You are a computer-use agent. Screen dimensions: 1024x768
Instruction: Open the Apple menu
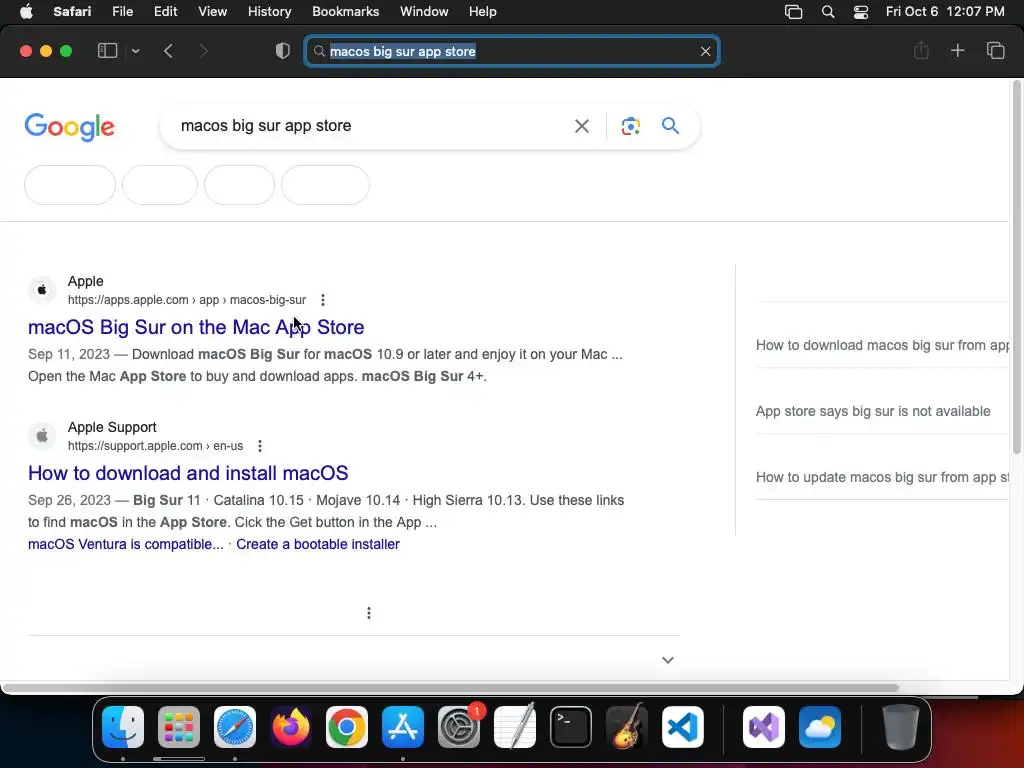point(26,12)
